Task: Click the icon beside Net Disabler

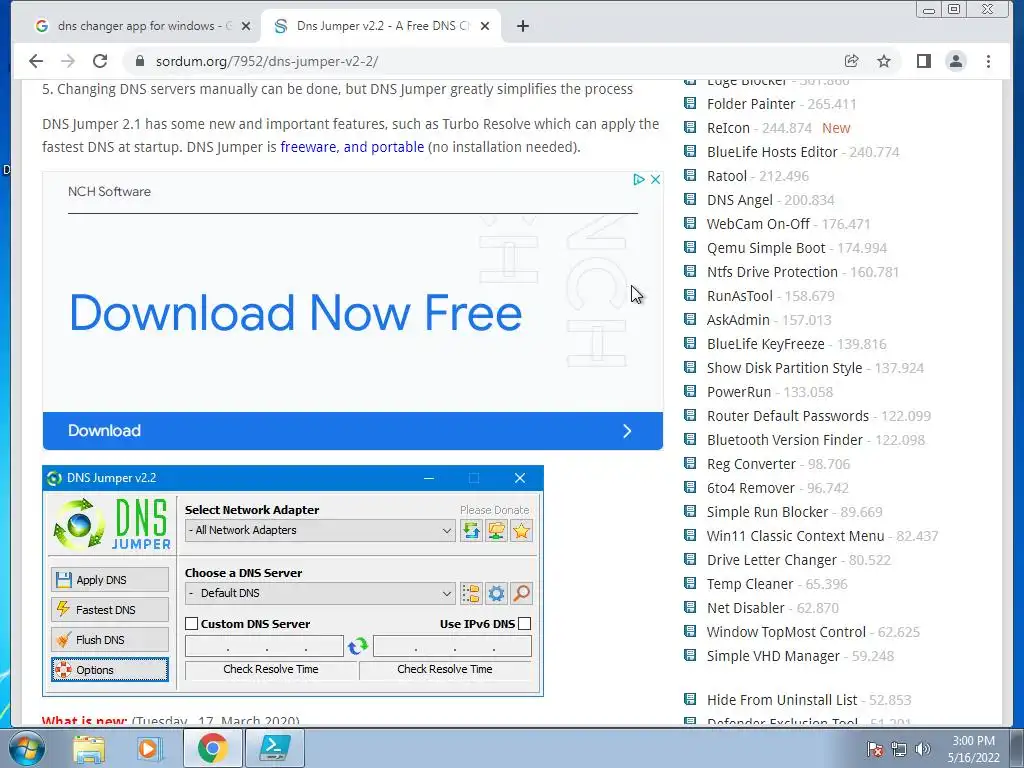Action: 690,607
